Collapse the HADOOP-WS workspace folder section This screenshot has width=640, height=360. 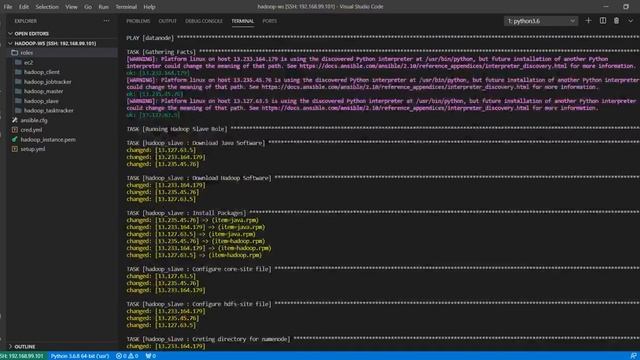click(x=61, y=43)
